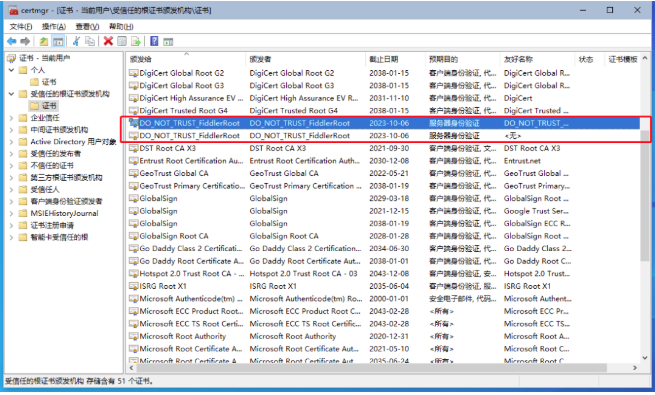Expand the 不信任的证书 tree node
Screen dimensions: 655x395
point(12,166)
